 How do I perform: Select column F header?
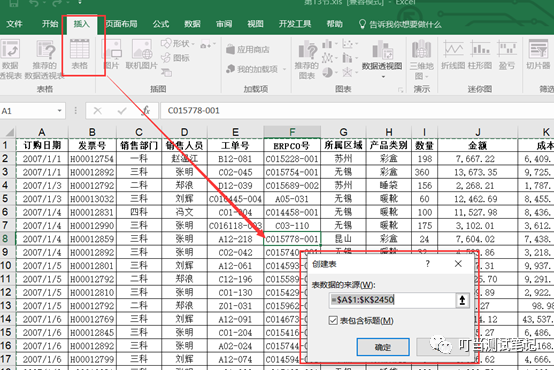[x=292, y=132]
